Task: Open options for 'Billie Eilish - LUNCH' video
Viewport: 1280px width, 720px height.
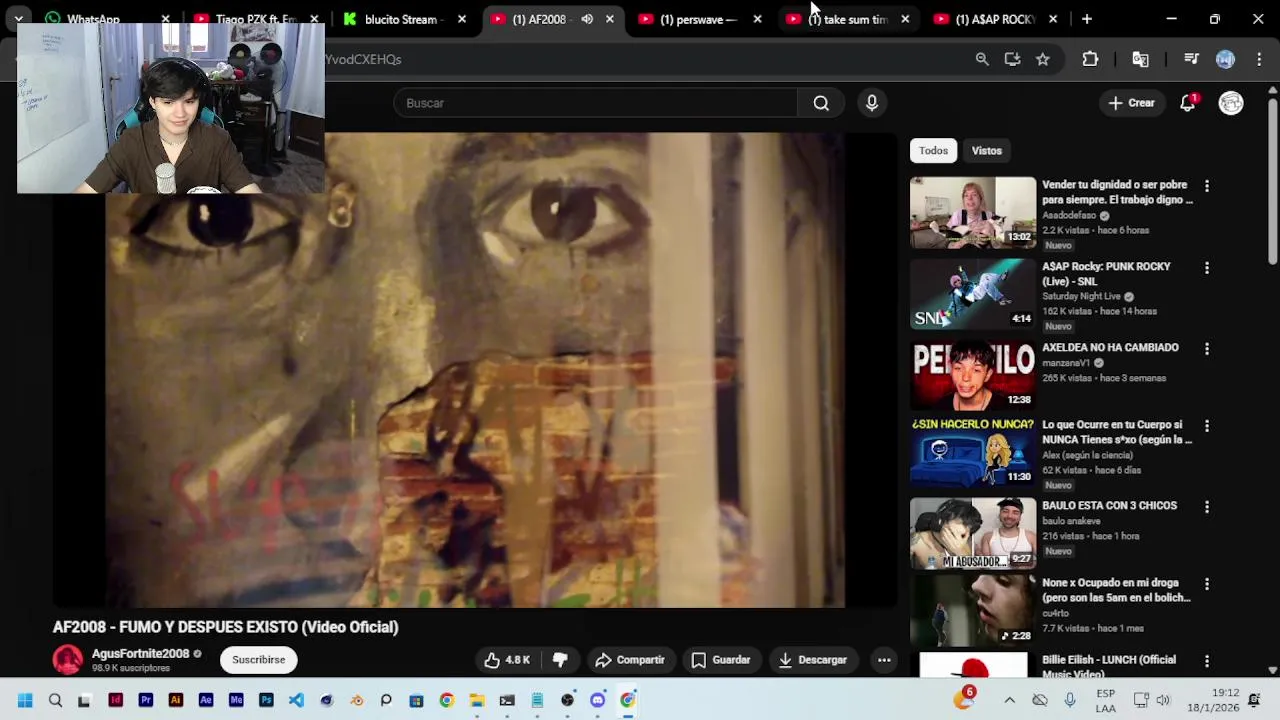Action: [x=1207, y=661]
